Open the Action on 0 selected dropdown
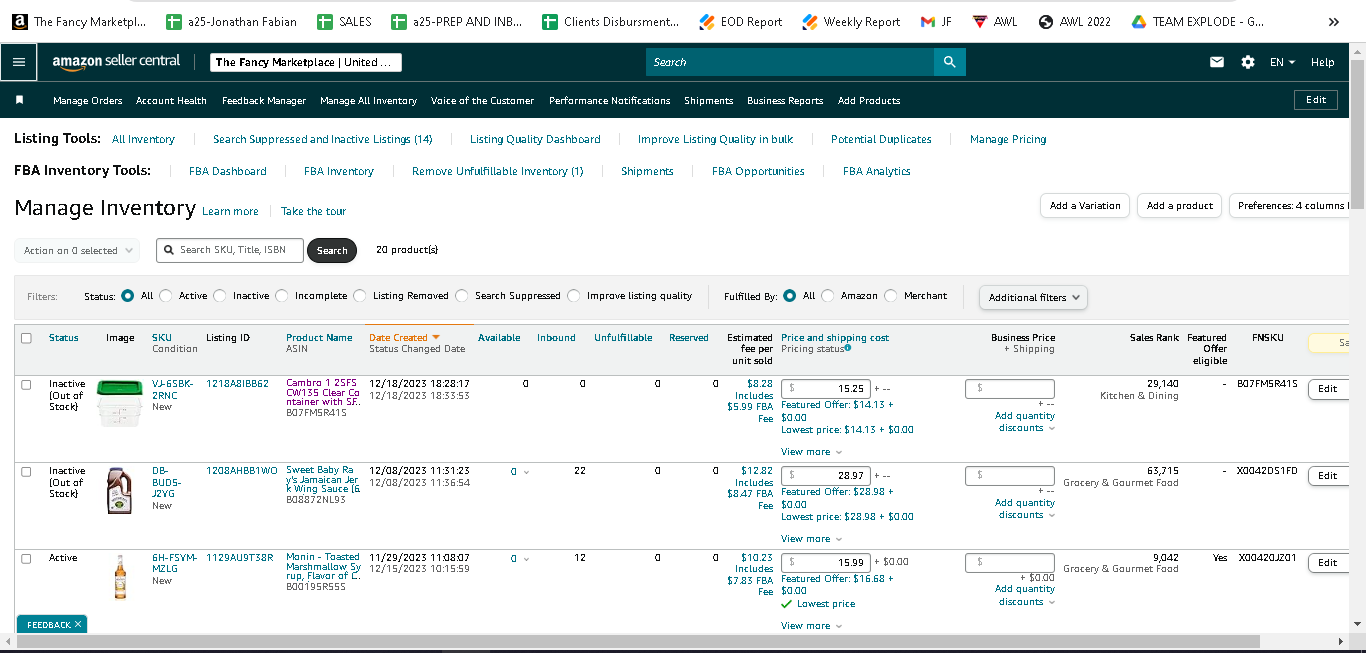This screenshot has height=653, width=1366. [x=77, y=251]
